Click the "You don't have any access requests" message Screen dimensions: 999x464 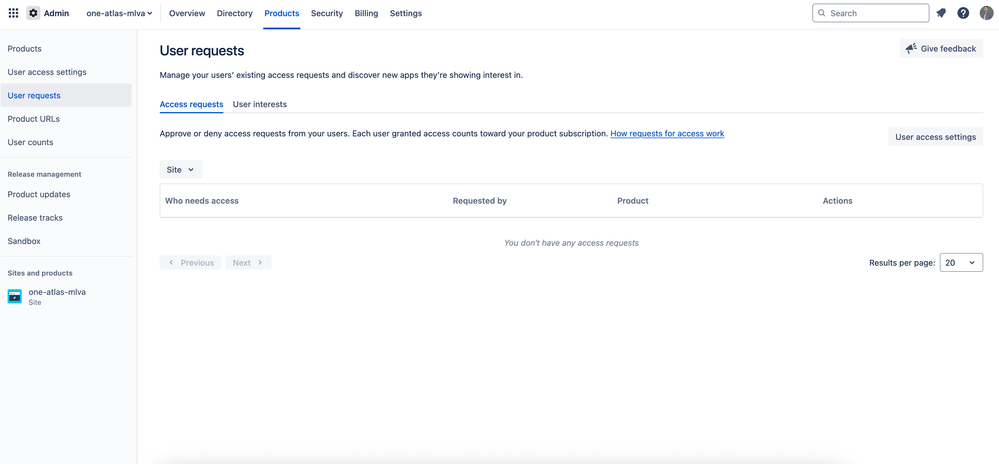tap(571, 243)
